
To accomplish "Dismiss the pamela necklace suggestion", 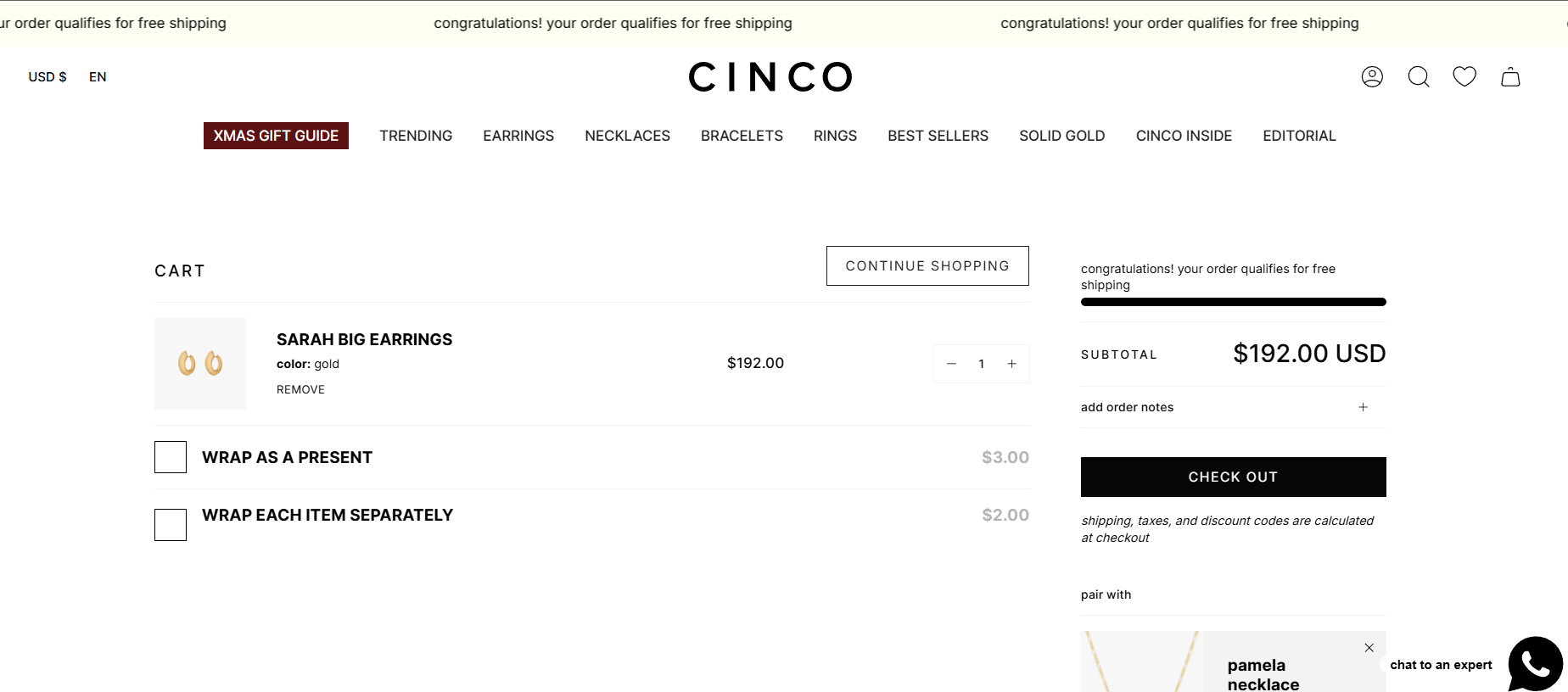I will pyautogui.click(x=1369, y=648).
